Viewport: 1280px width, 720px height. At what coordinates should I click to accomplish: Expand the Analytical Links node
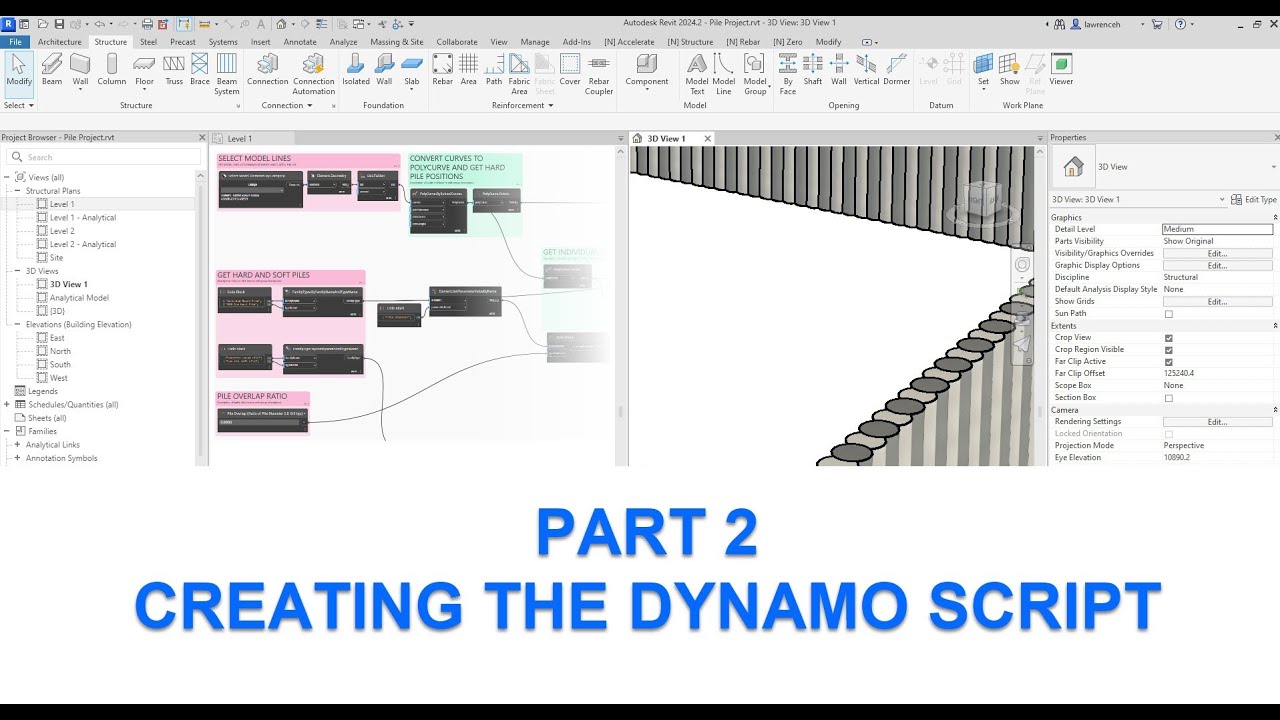[17, 445]
